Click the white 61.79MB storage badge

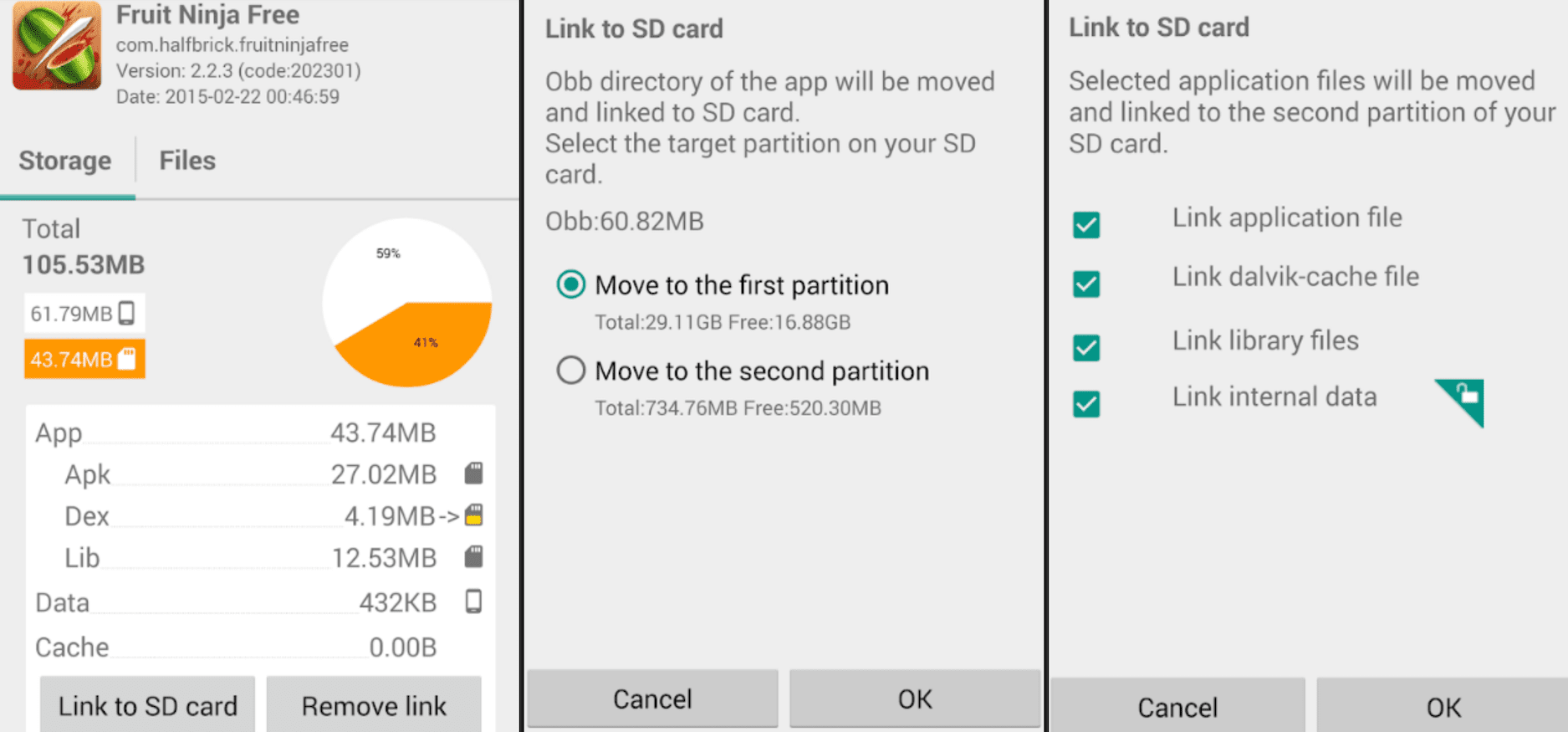pyautogui.click(x=84, y=313)
